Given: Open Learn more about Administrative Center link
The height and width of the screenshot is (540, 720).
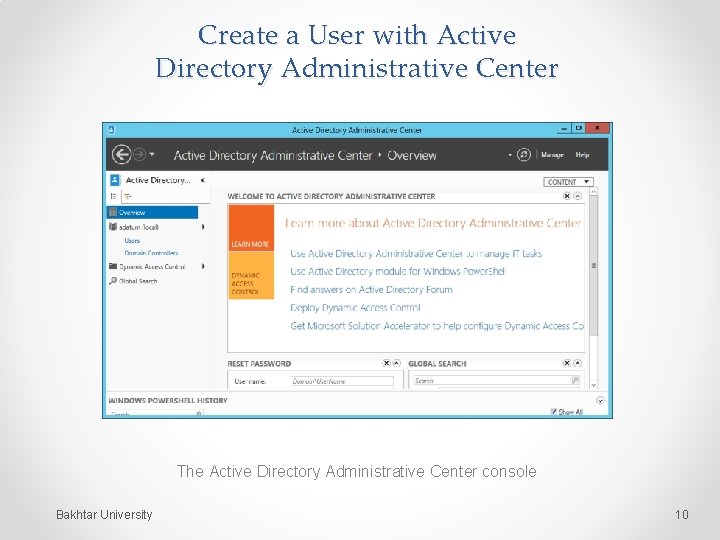Looking at the screenshot, I should coord(433,223).
